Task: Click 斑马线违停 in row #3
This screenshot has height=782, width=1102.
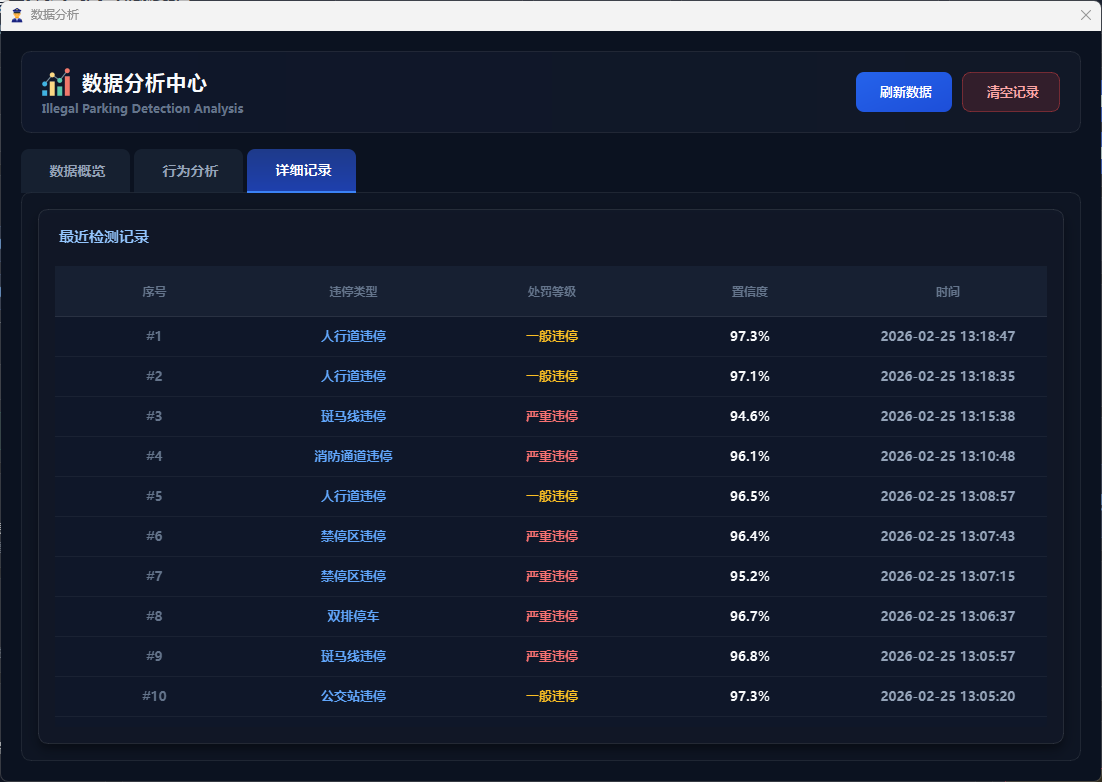Action: 354,416
